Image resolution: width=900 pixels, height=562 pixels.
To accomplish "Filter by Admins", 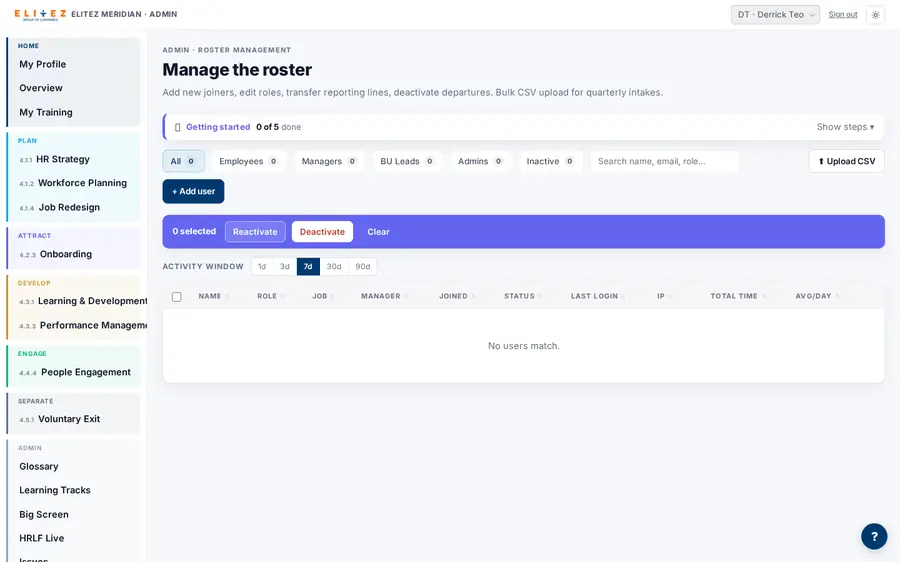I will tap(480, 161).
